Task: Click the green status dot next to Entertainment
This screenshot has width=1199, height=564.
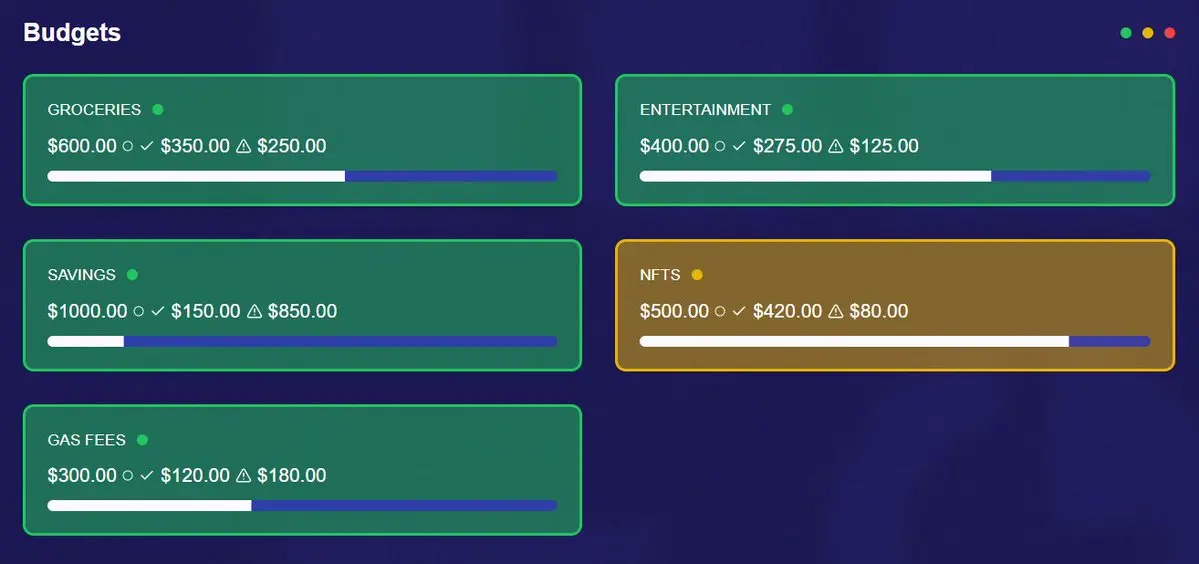Action: pyautogui.click(x=788, y=109)
